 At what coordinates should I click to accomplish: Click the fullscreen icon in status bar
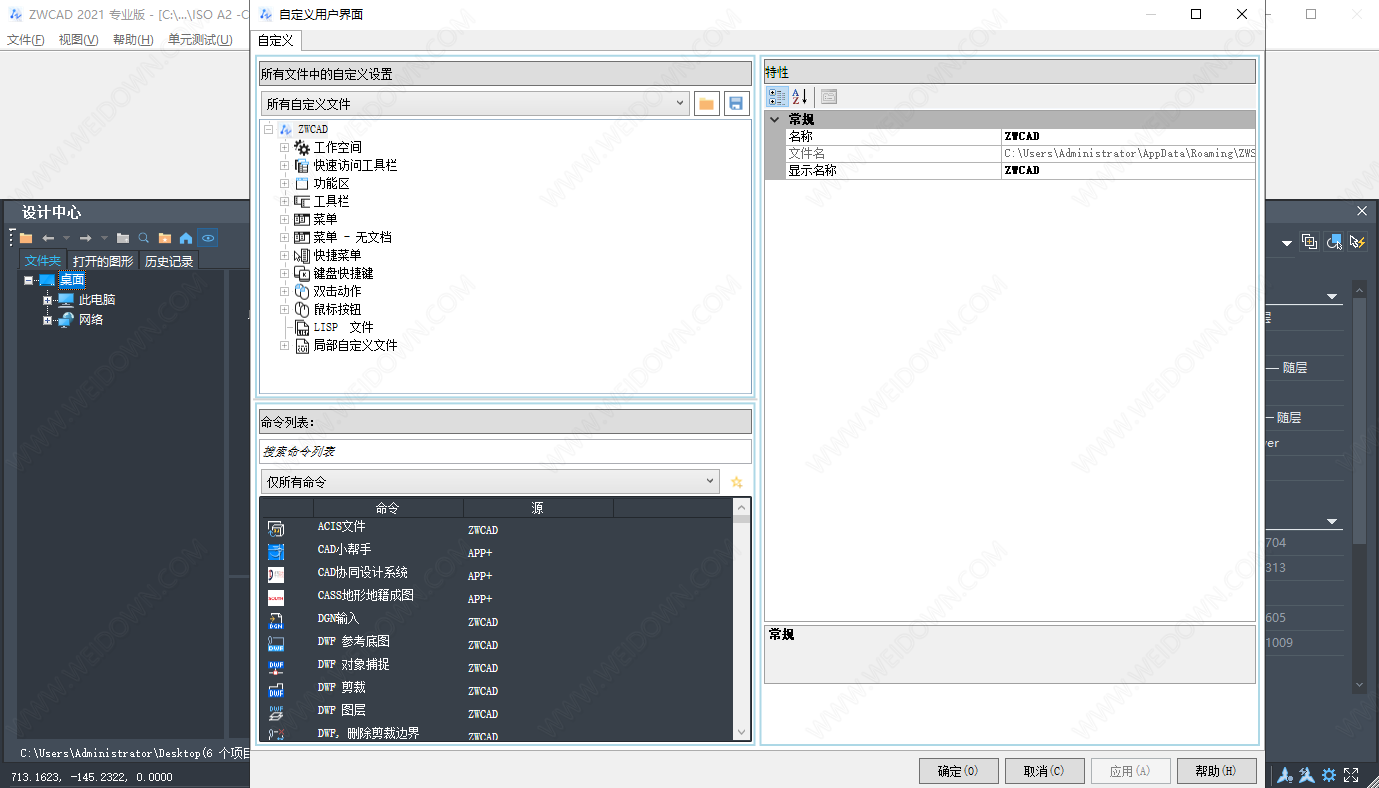coord(1351,775)
